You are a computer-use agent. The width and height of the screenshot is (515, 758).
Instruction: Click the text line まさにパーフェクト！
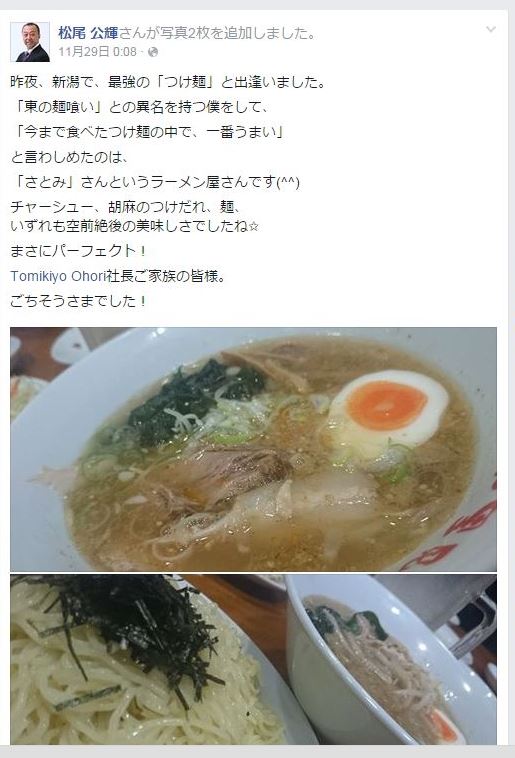(79, 251)
